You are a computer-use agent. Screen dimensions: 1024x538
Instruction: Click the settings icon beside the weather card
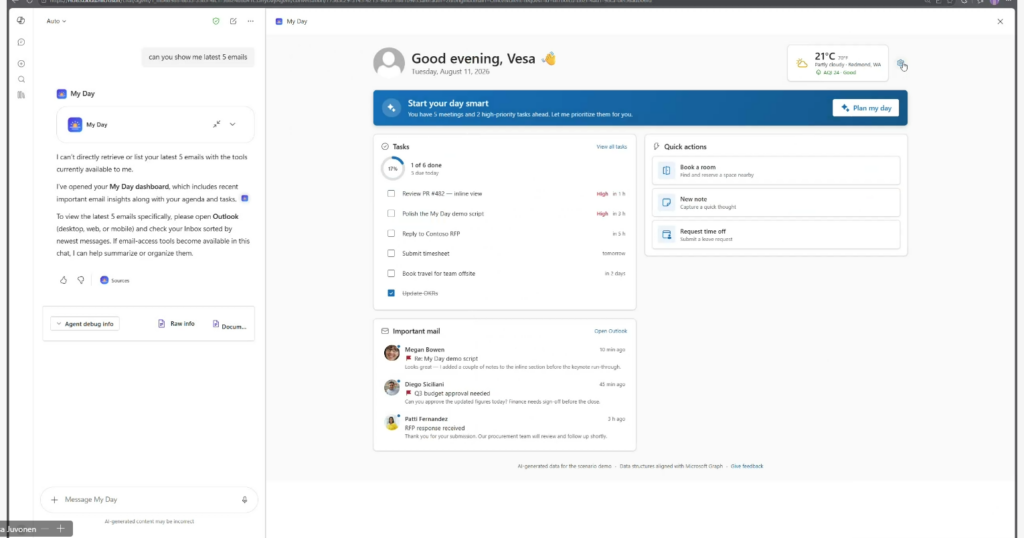click(901, 64)
